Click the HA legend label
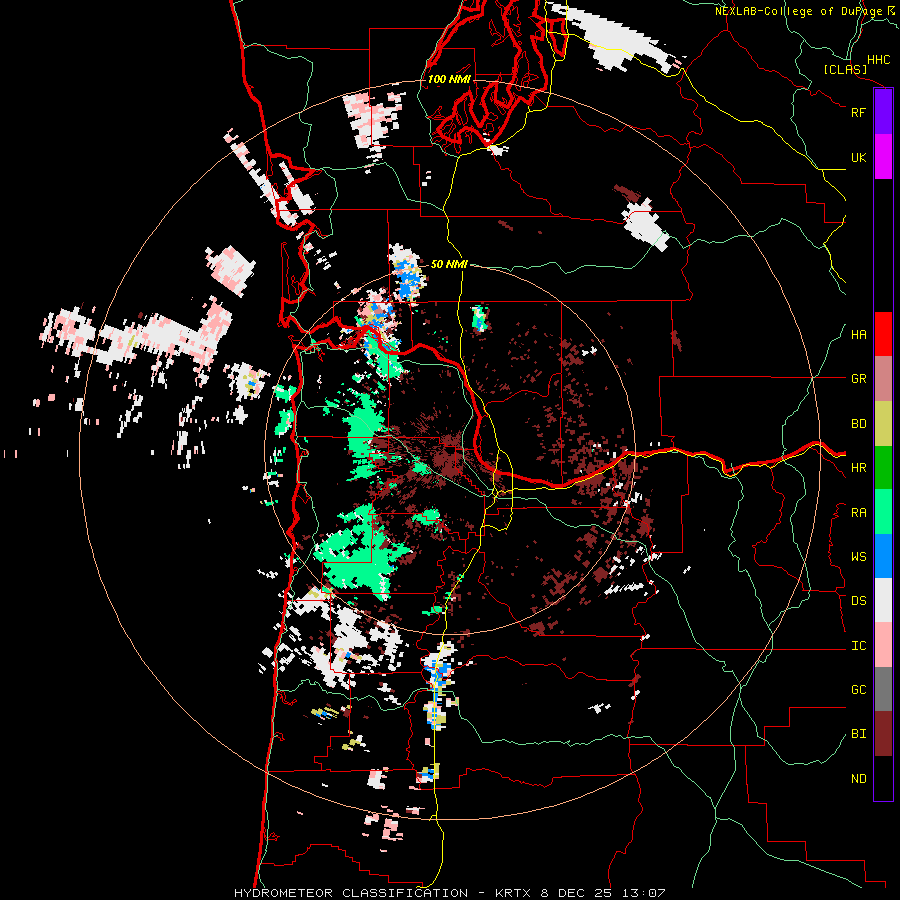Screen dimensions: 900x900 [x=858, y=335]
